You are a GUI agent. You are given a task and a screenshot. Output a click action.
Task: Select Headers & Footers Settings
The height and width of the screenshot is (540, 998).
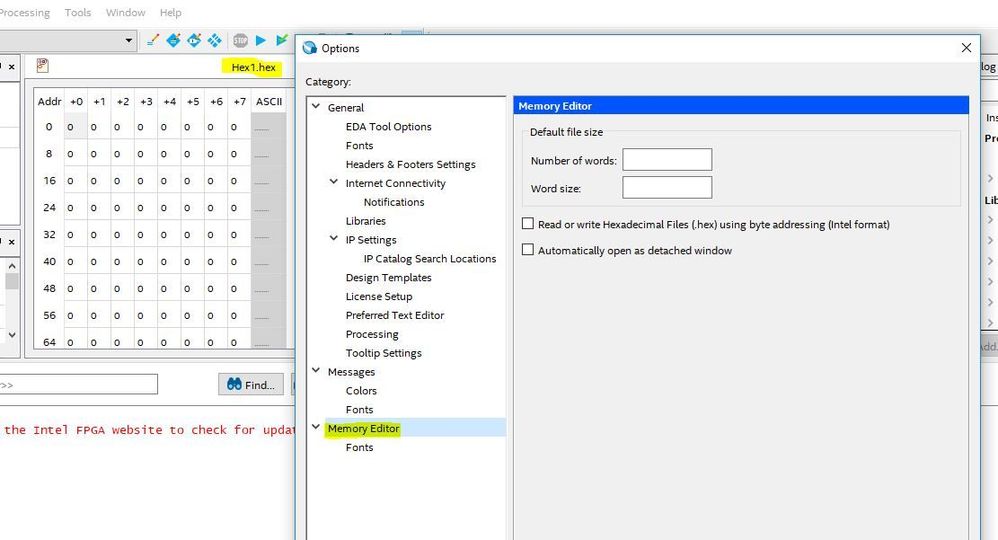point(411,164)
